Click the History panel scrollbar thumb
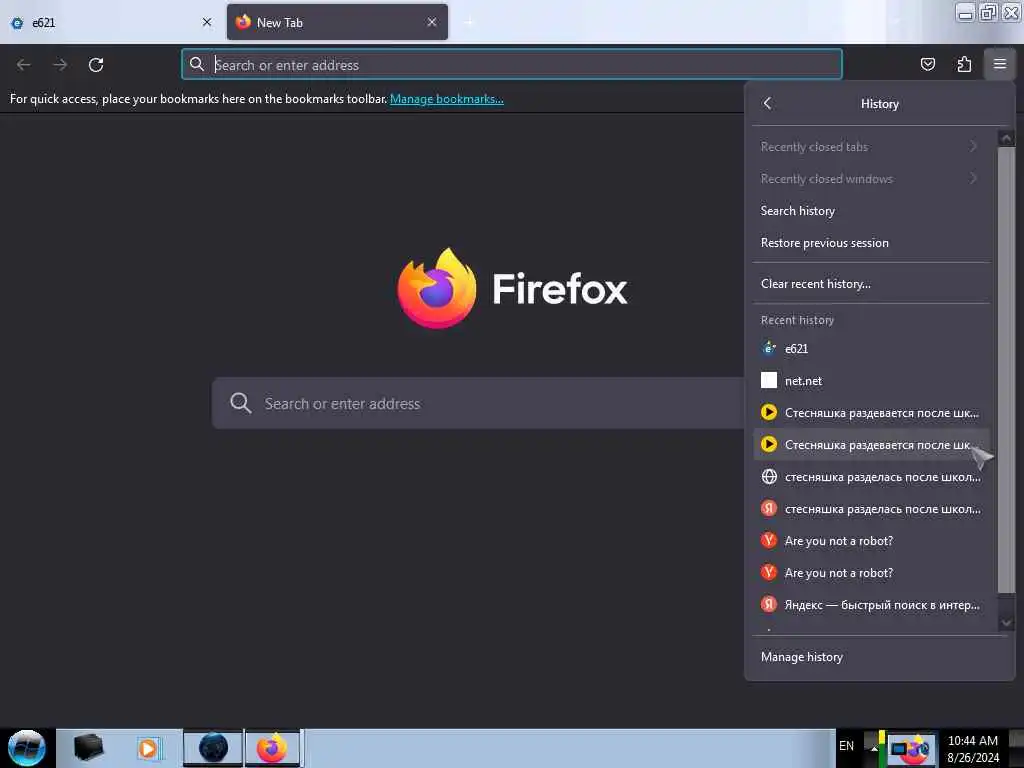This screenshot has height=768, width=1024. click(1006, 370)
